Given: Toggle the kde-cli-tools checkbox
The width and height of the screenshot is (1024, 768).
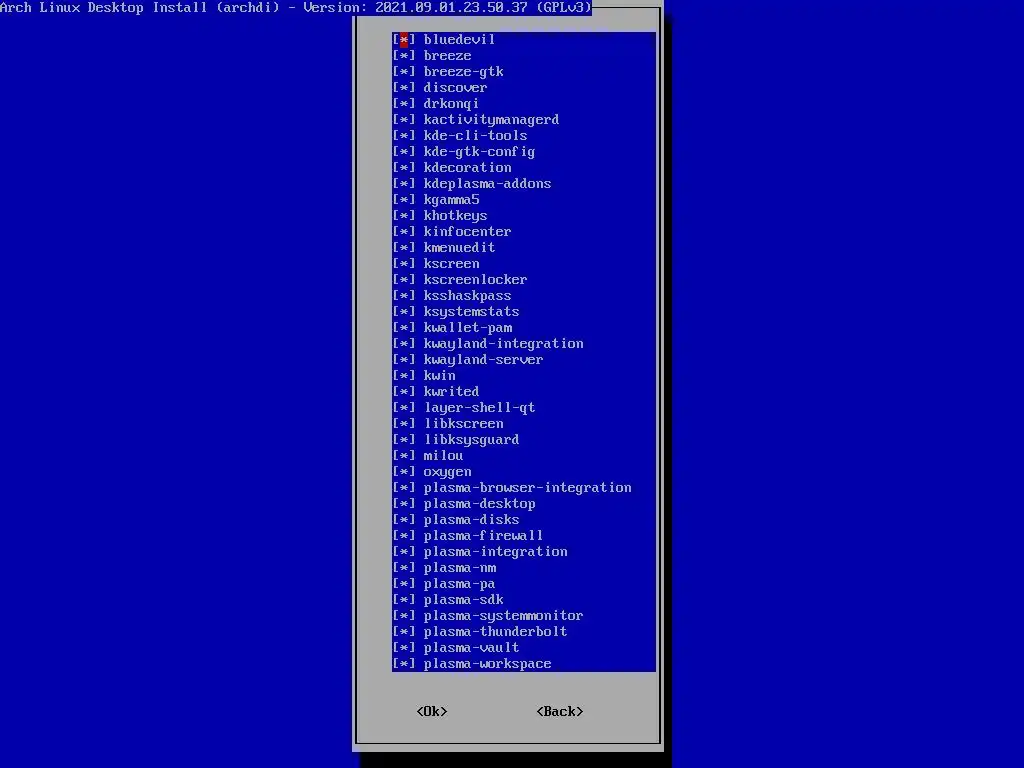Looking at the screenshot, I should [404, 136].
